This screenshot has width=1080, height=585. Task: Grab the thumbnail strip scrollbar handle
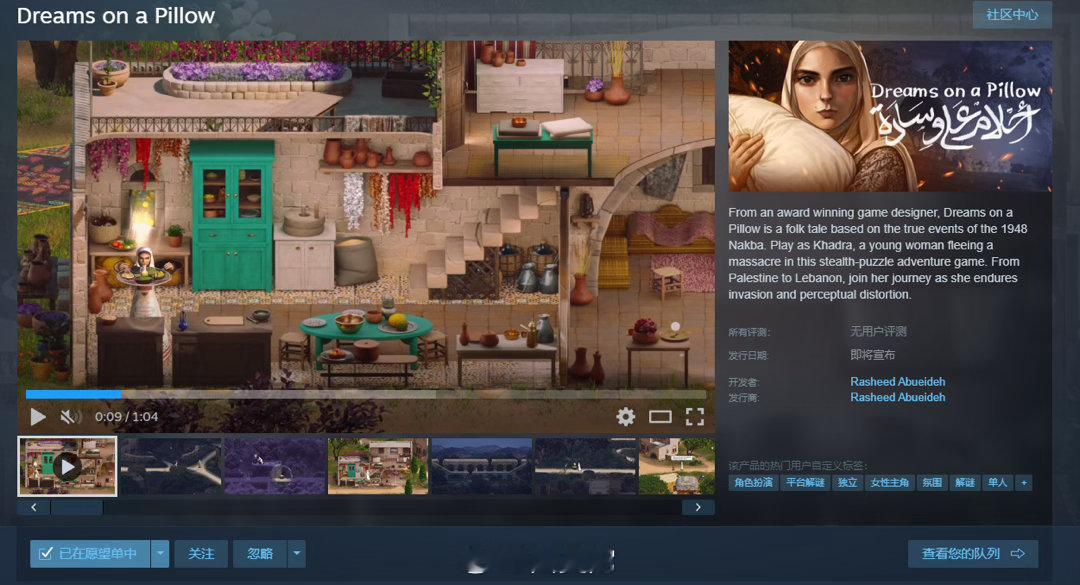(76, 507)
